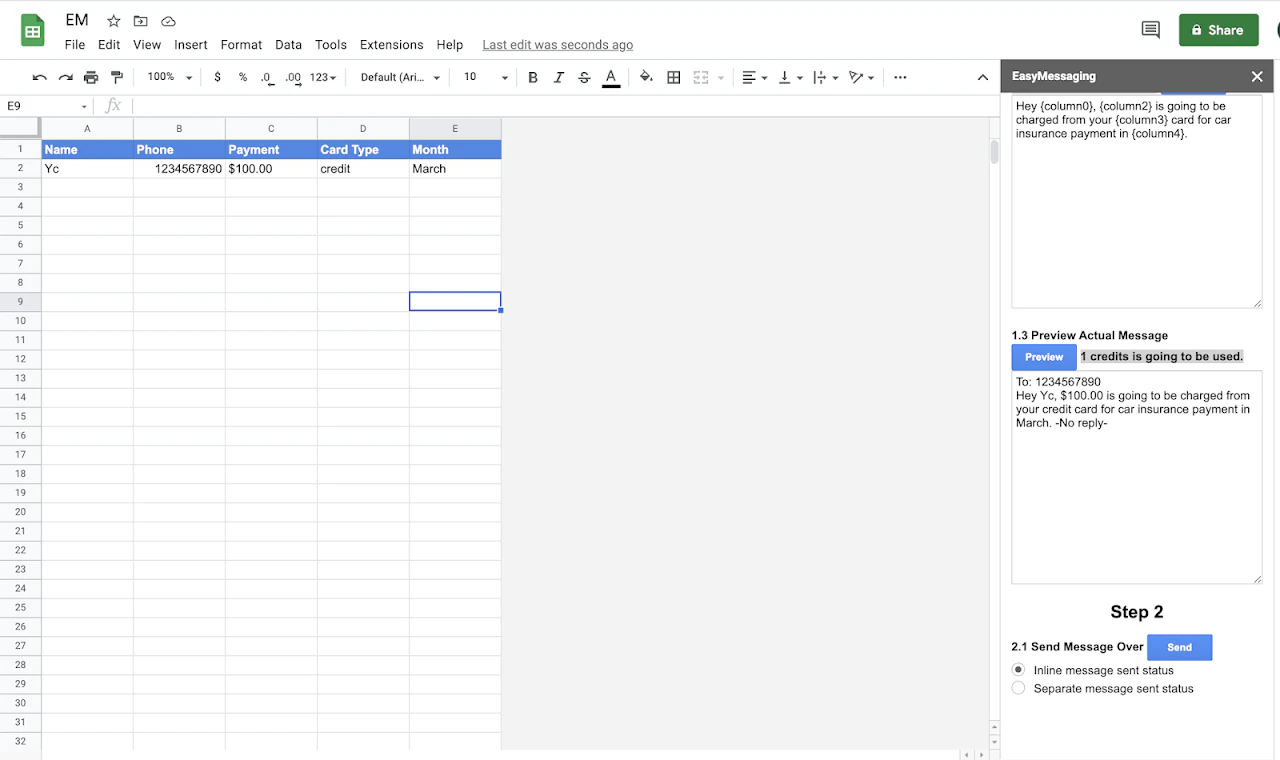The image size is (1280, 760).
Task: Open the text color swatch
Action: pyautogui.click(x=611, y=77)
